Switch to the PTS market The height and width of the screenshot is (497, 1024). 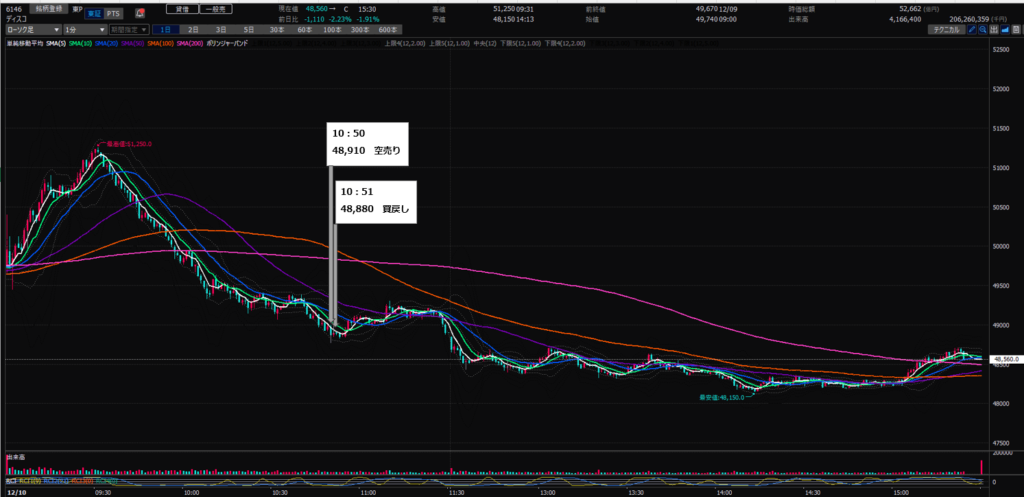113,13
